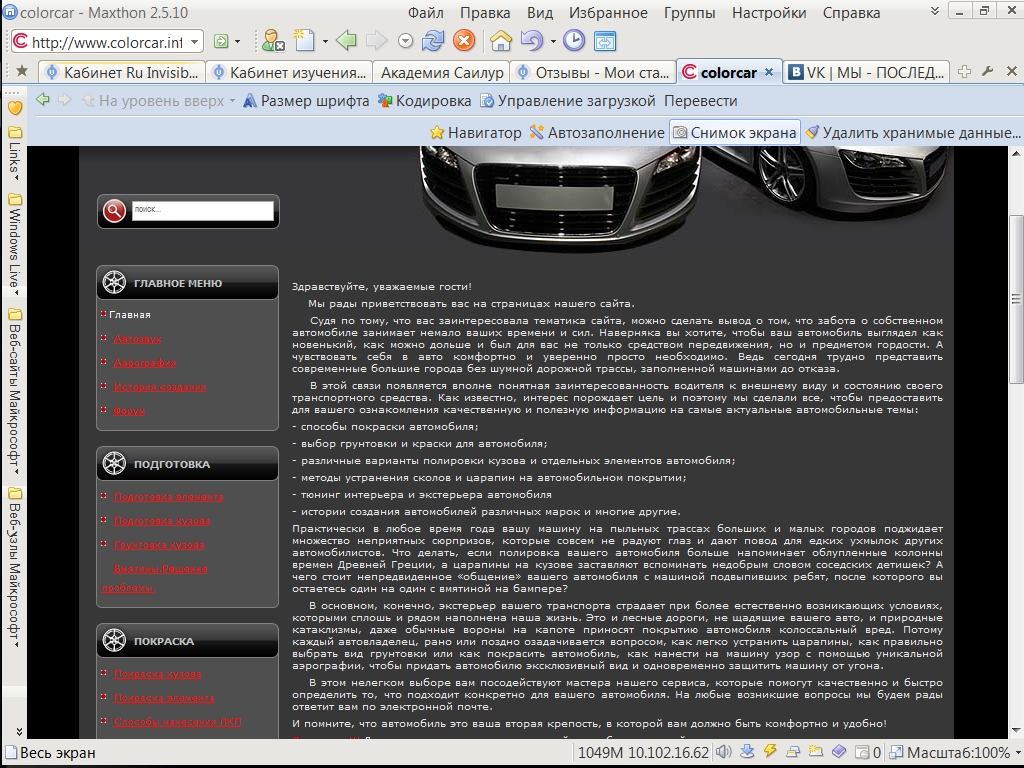This screenshot has width=1024, height=768.
Task: Open the history clock icon
Action: (574, 41)
